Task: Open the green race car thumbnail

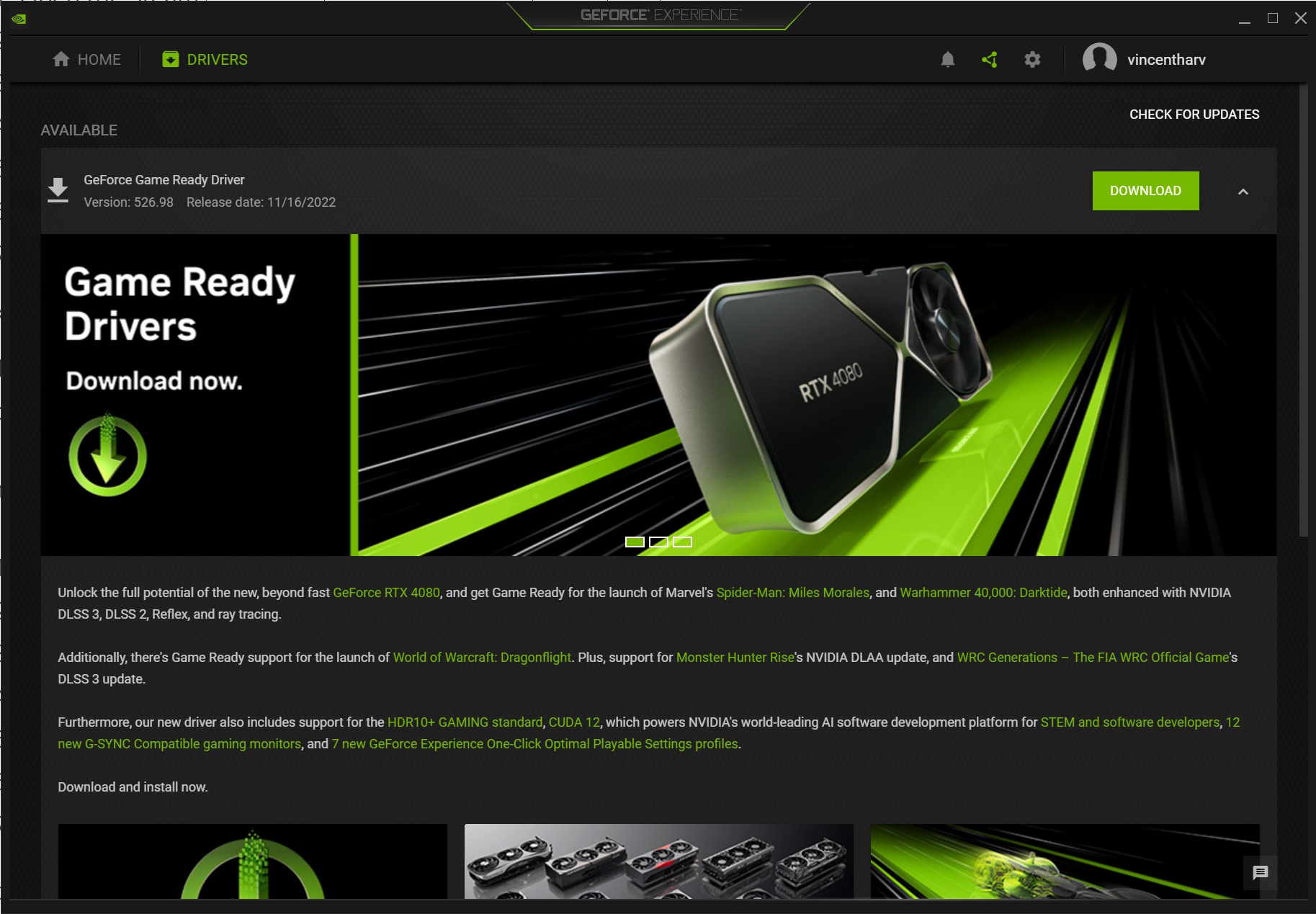Action: pos(1065,861)
